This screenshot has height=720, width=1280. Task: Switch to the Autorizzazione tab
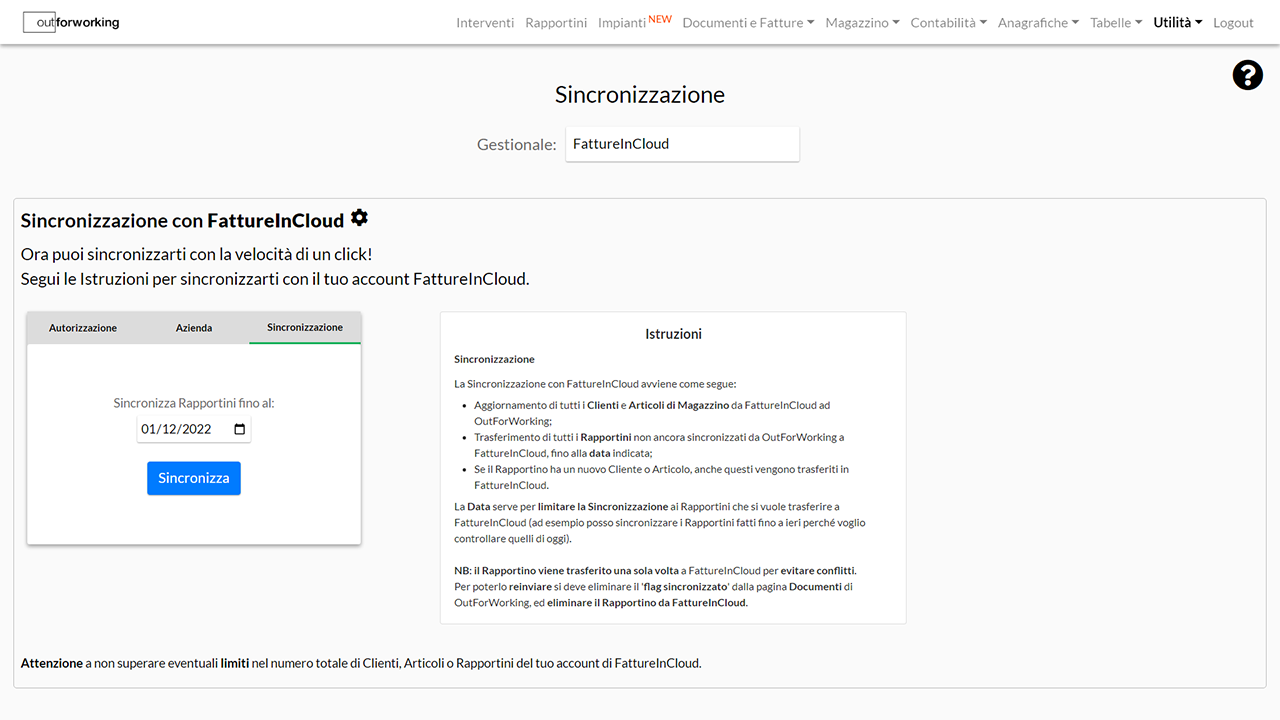[83, 328]
